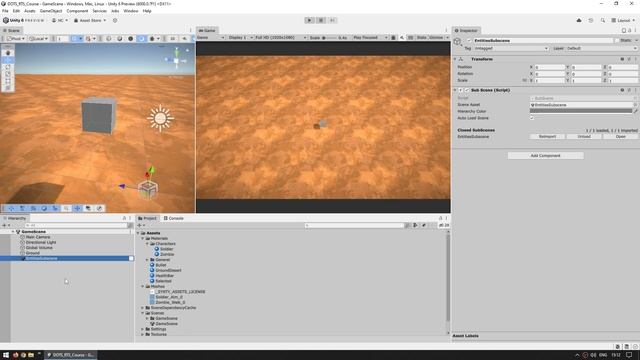
Task: Select the View (hand) tool in Scene overlay
Action: click(x=8, y=53)
